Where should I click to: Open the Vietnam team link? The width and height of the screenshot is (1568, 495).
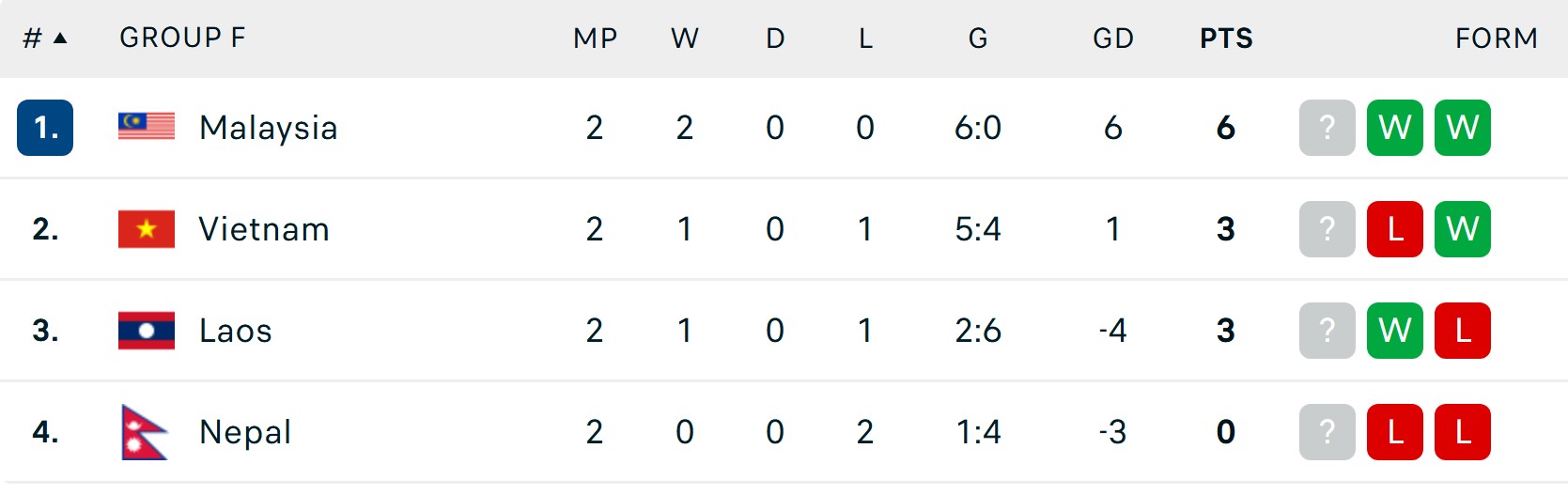264,229
